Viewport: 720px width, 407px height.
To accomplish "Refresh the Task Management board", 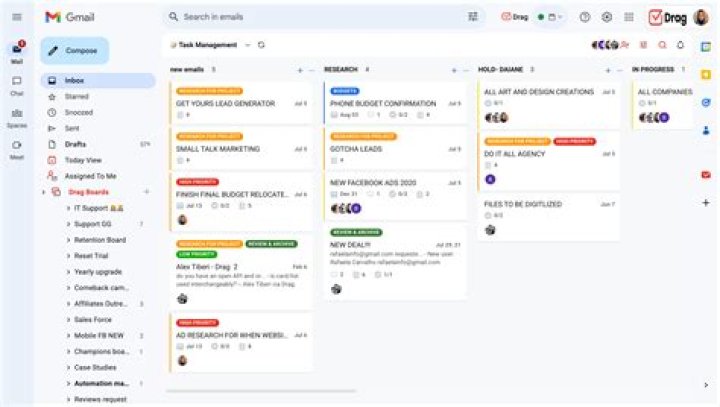I will point(261,45).
